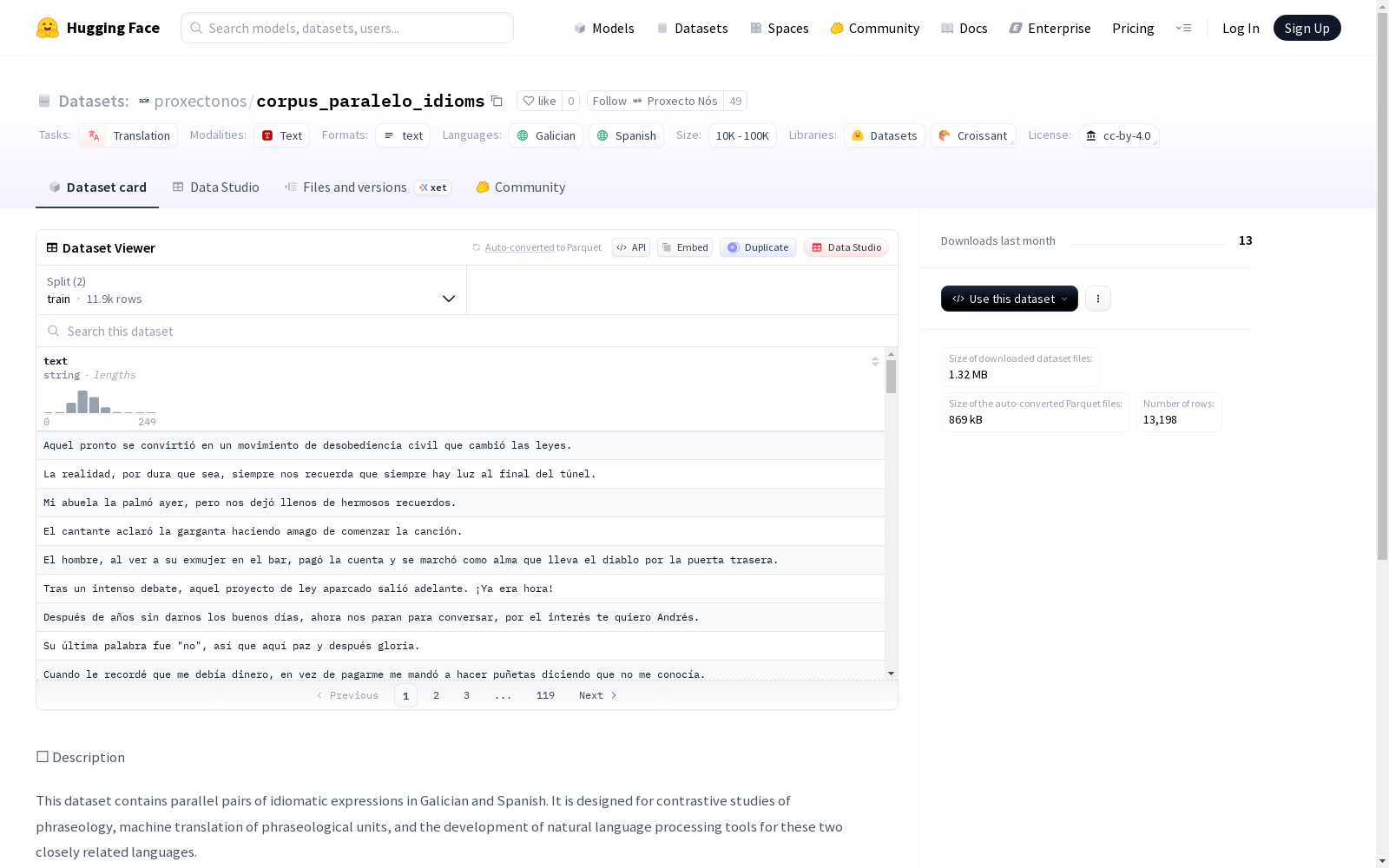Click the Sign Up button
1389x868 pixels.
point(1307,28)
